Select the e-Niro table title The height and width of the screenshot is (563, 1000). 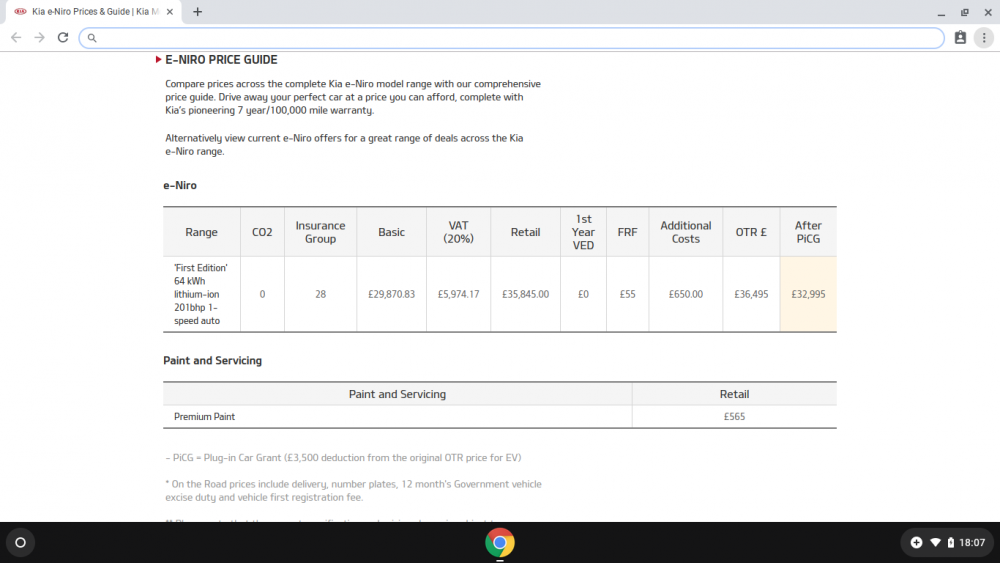point(180,186)
